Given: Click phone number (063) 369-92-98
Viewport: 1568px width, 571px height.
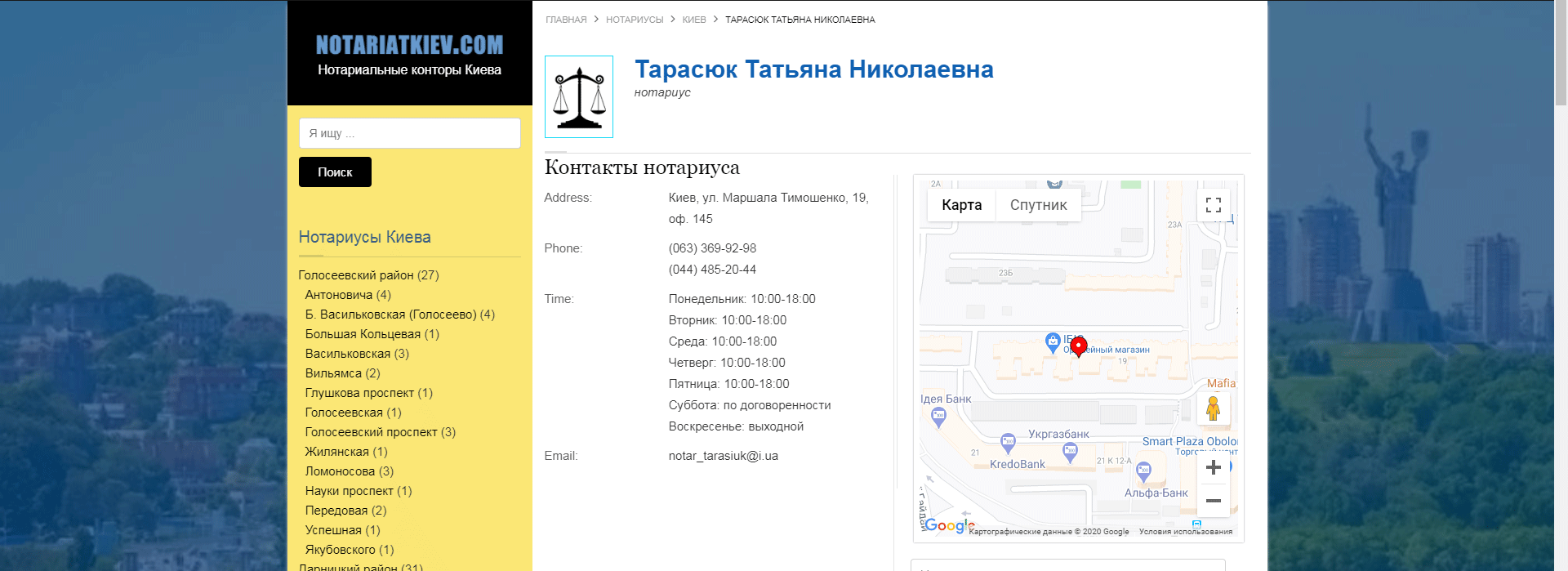Looking at the screenshot, I should [x=712, y=248].
